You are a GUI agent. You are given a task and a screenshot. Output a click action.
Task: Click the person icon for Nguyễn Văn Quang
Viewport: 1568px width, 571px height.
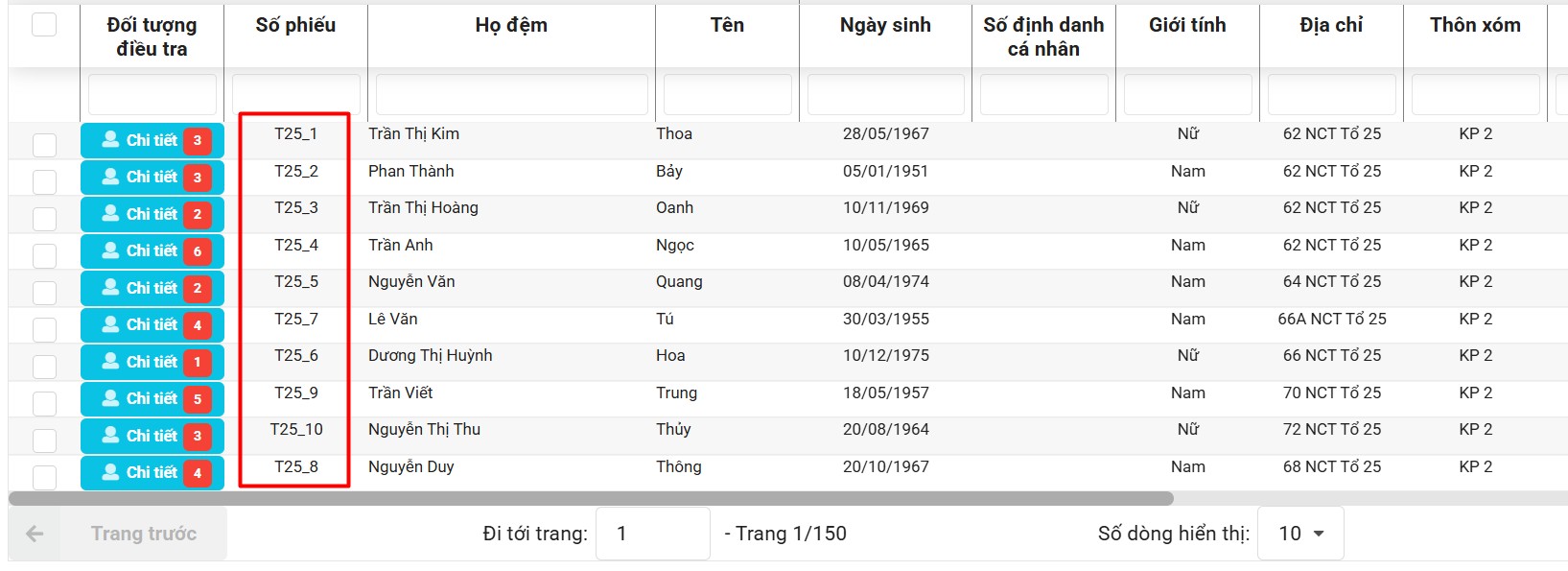(x=111, y=288)
